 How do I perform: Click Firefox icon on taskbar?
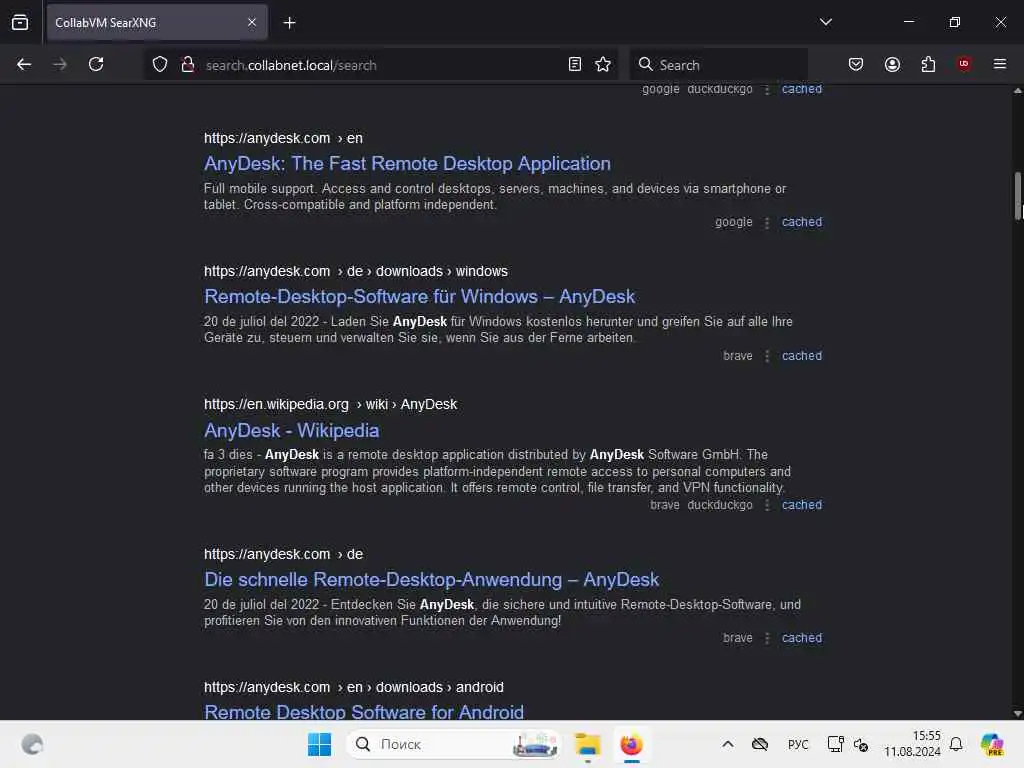tap(632, 744)
